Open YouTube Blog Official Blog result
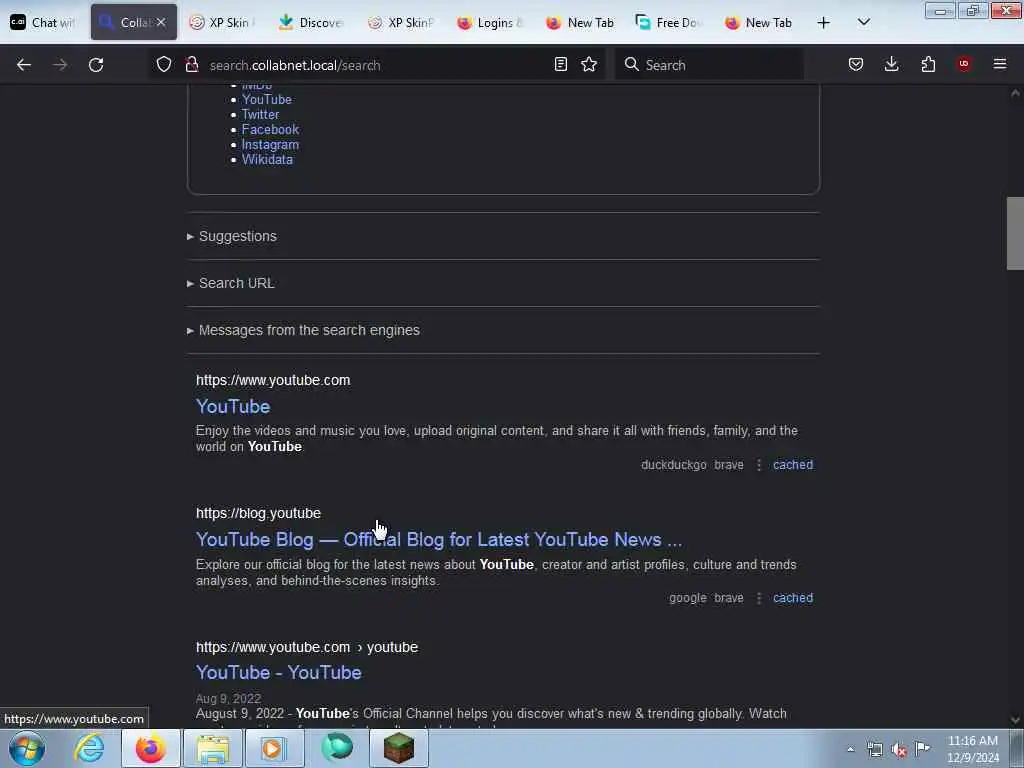 tap(439, 539)
